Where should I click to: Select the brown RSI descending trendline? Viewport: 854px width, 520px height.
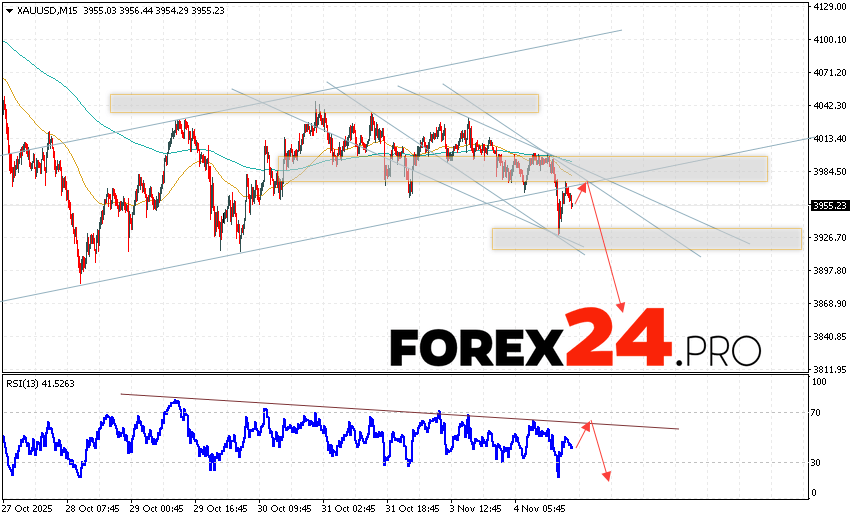(x=400, y=412)
